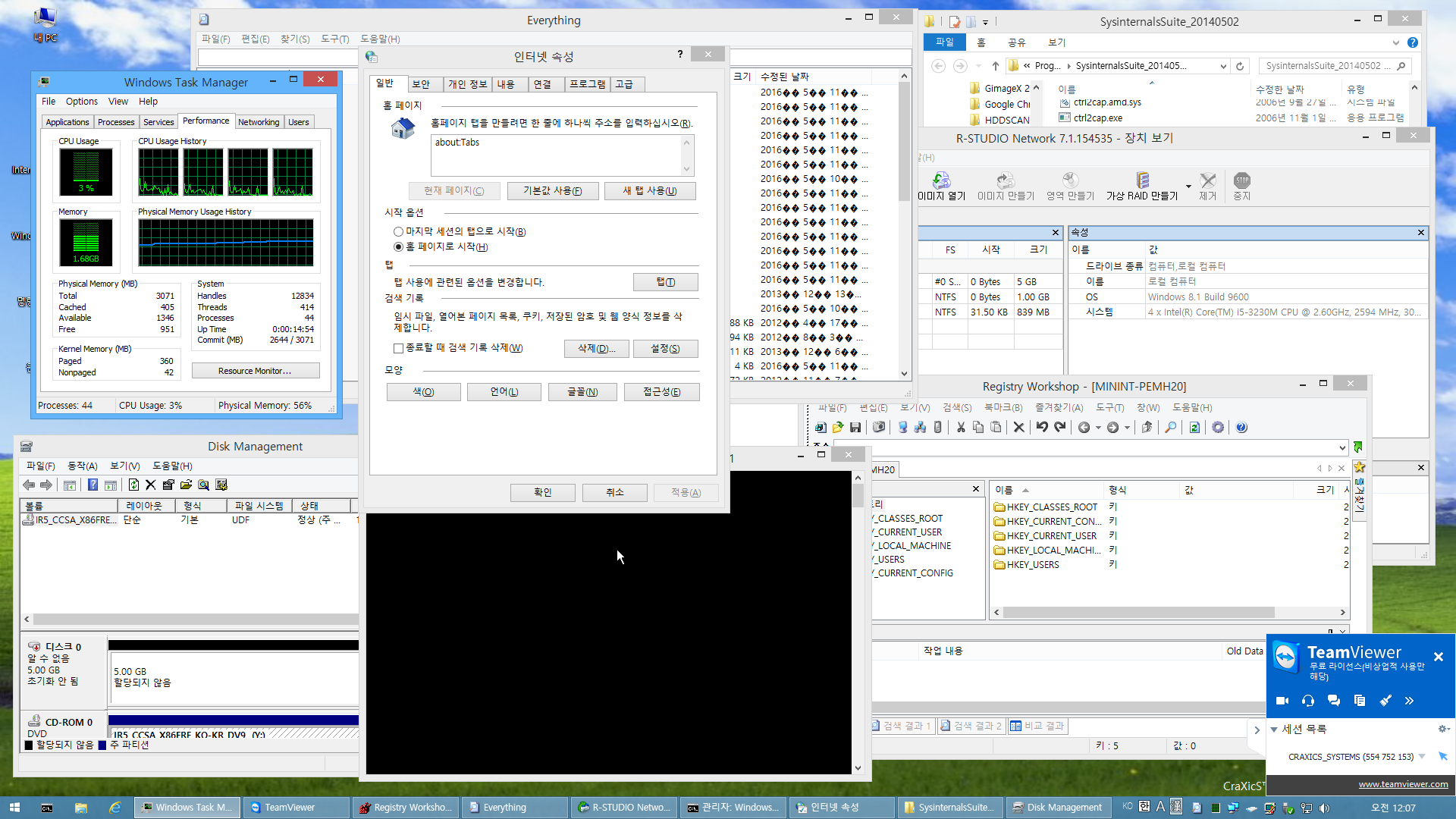The image size is (1456, 819).
Task: Click the Help question icon in Registry Workshop
Action: 1241,428
